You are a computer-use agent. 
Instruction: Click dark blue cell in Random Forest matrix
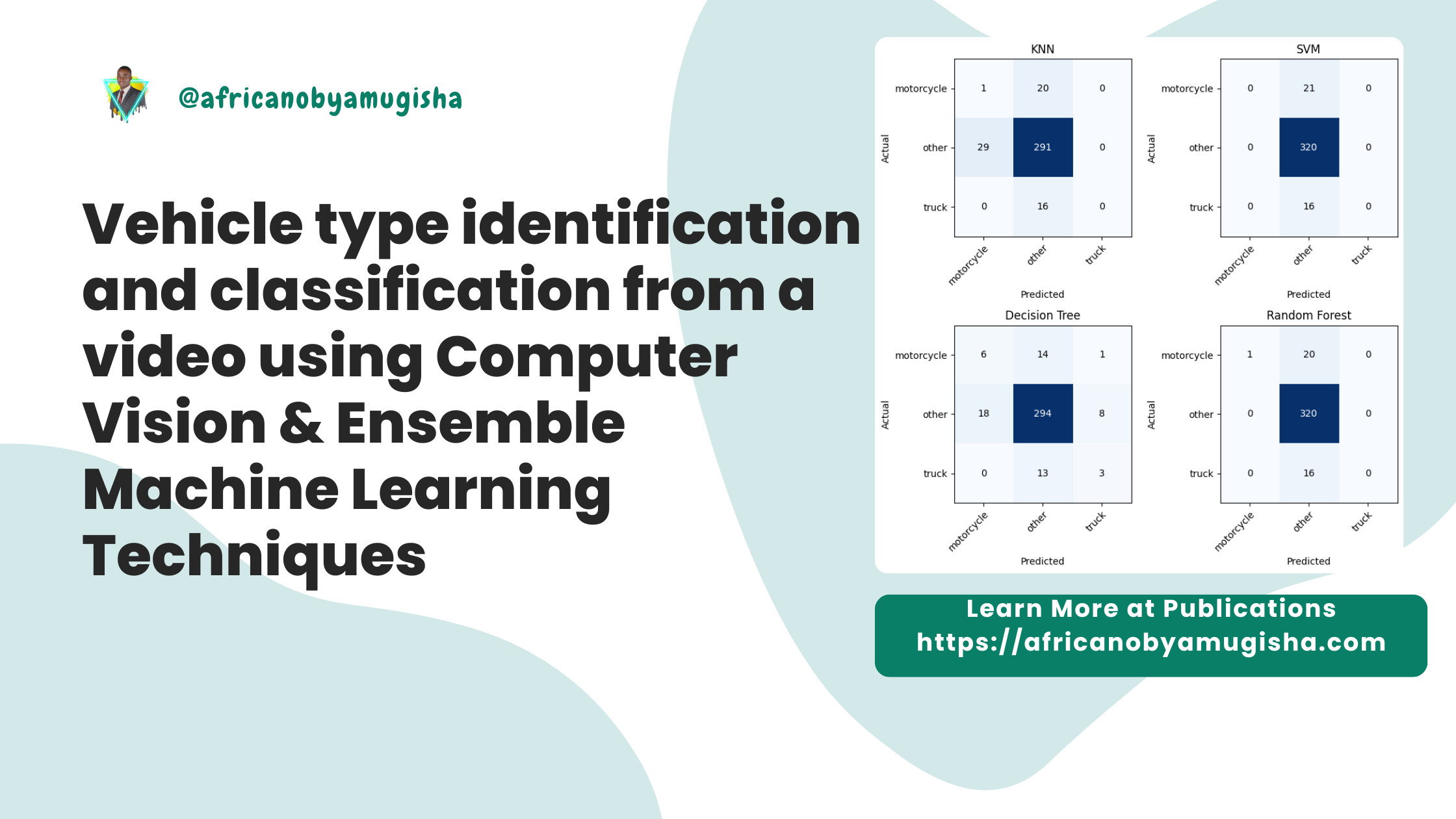point(1308,413)
